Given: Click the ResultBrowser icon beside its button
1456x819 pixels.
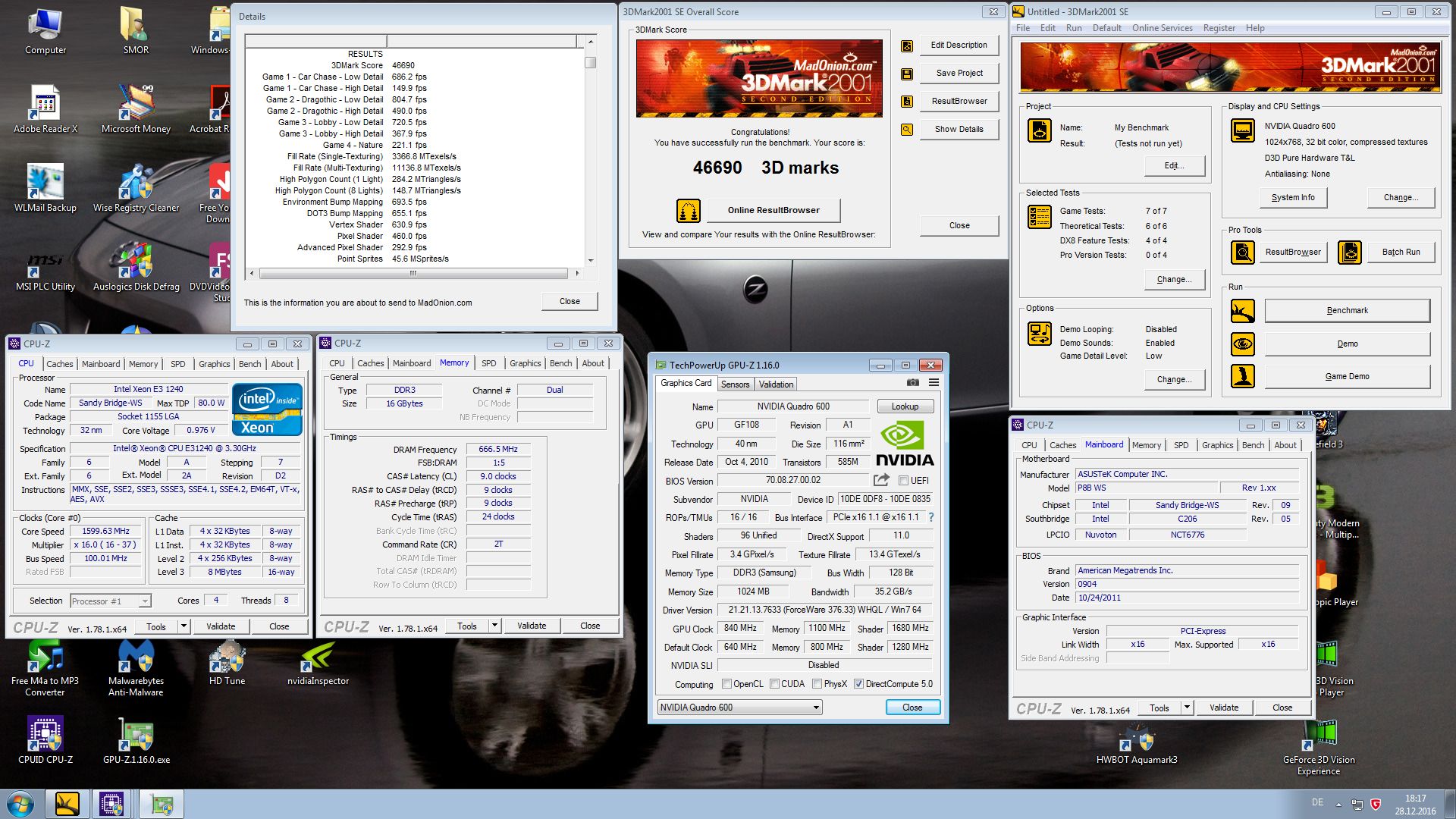Looking at the screenshot, I should pos(906,102).
